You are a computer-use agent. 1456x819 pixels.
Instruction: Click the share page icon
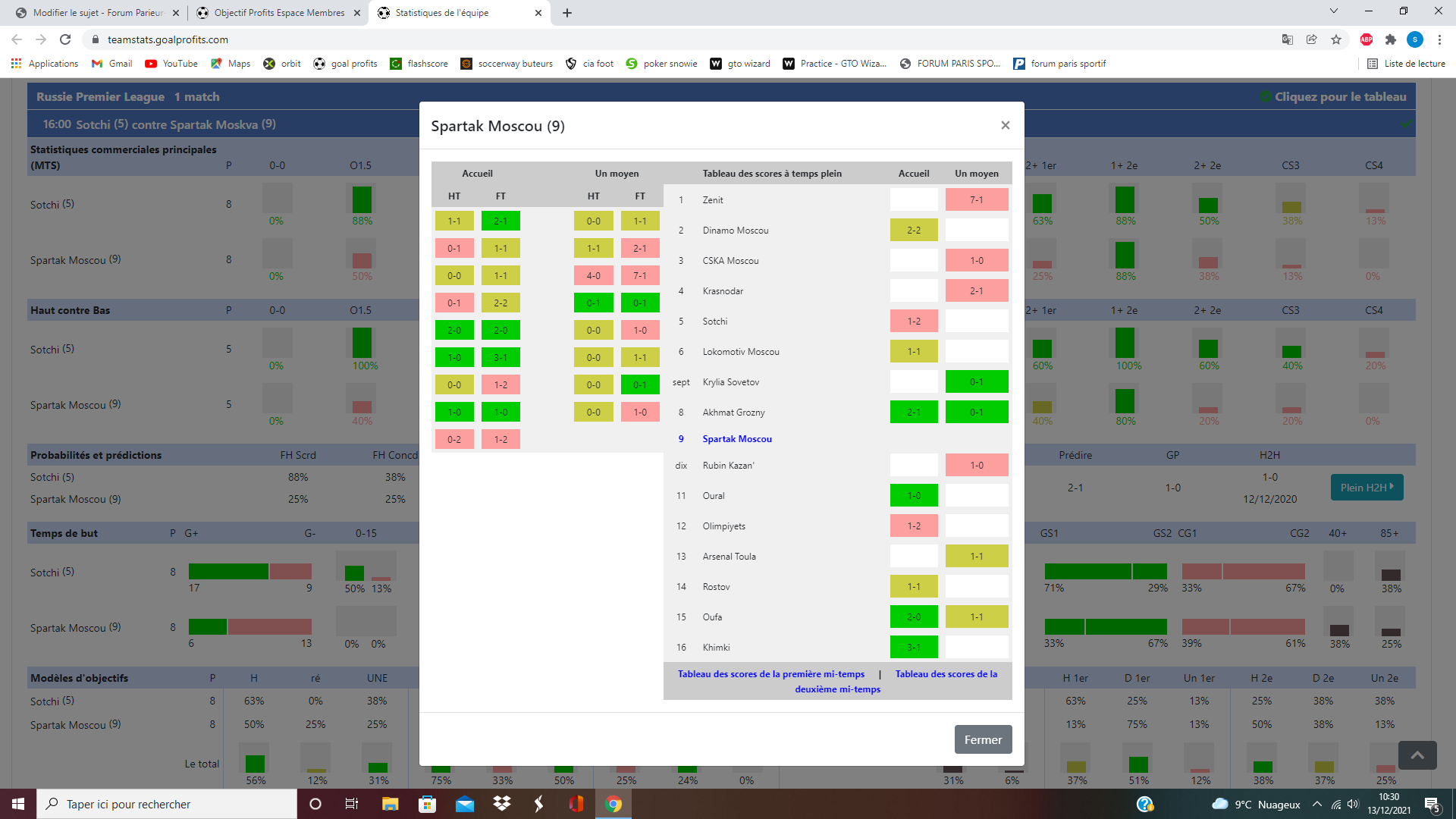pos(1311,39)
